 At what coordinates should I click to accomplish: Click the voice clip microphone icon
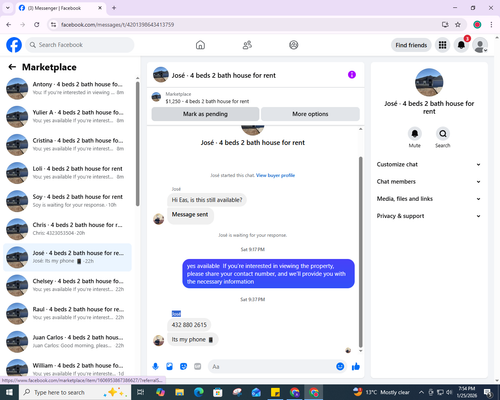click(x=155, y=367)
